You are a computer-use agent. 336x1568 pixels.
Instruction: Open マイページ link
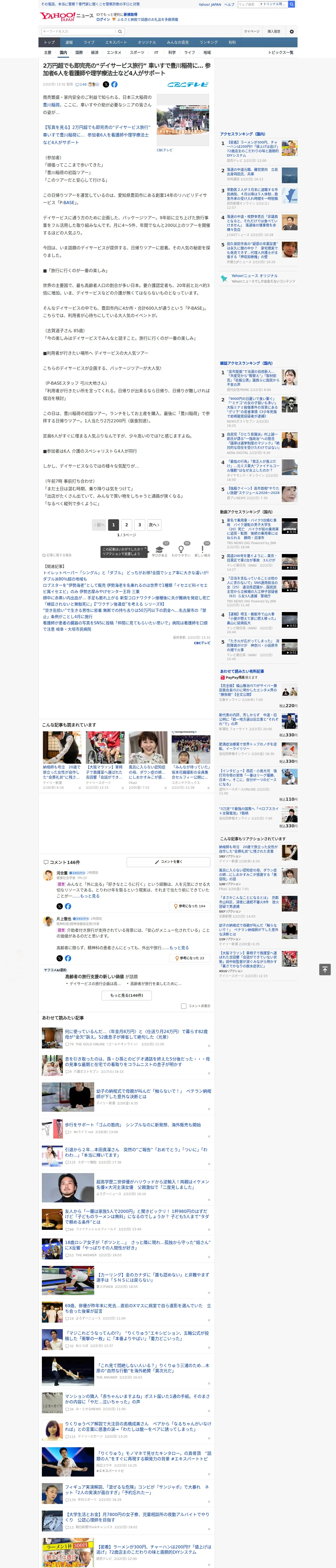pos(252,32)
